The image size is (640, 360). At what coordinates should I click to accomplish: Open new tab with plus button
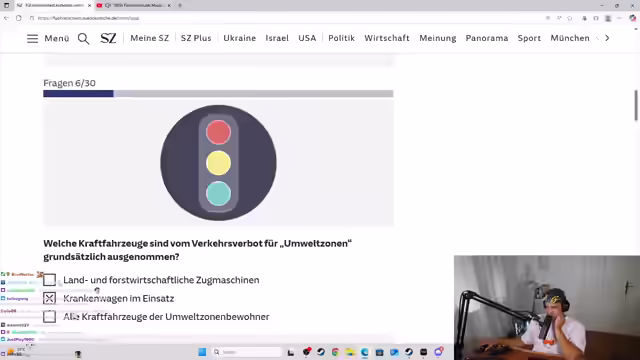tap(180, 5)
